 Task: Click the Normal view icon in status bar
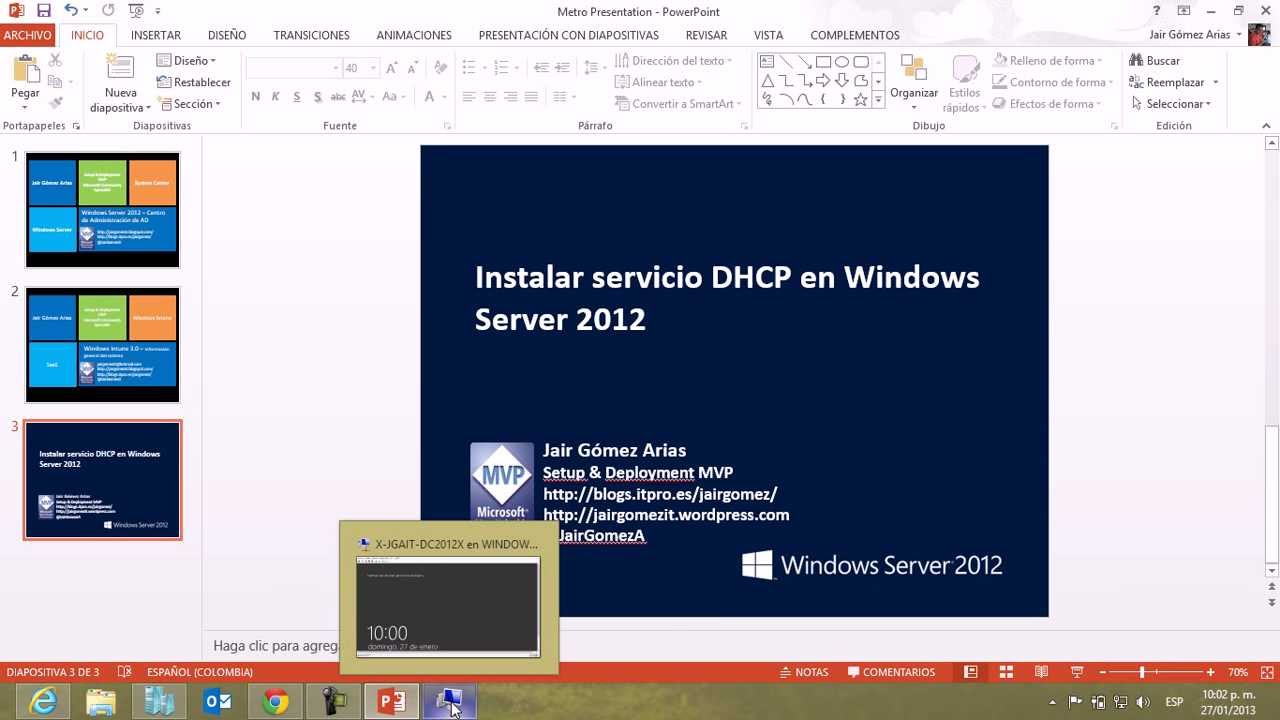pos(971,672)
